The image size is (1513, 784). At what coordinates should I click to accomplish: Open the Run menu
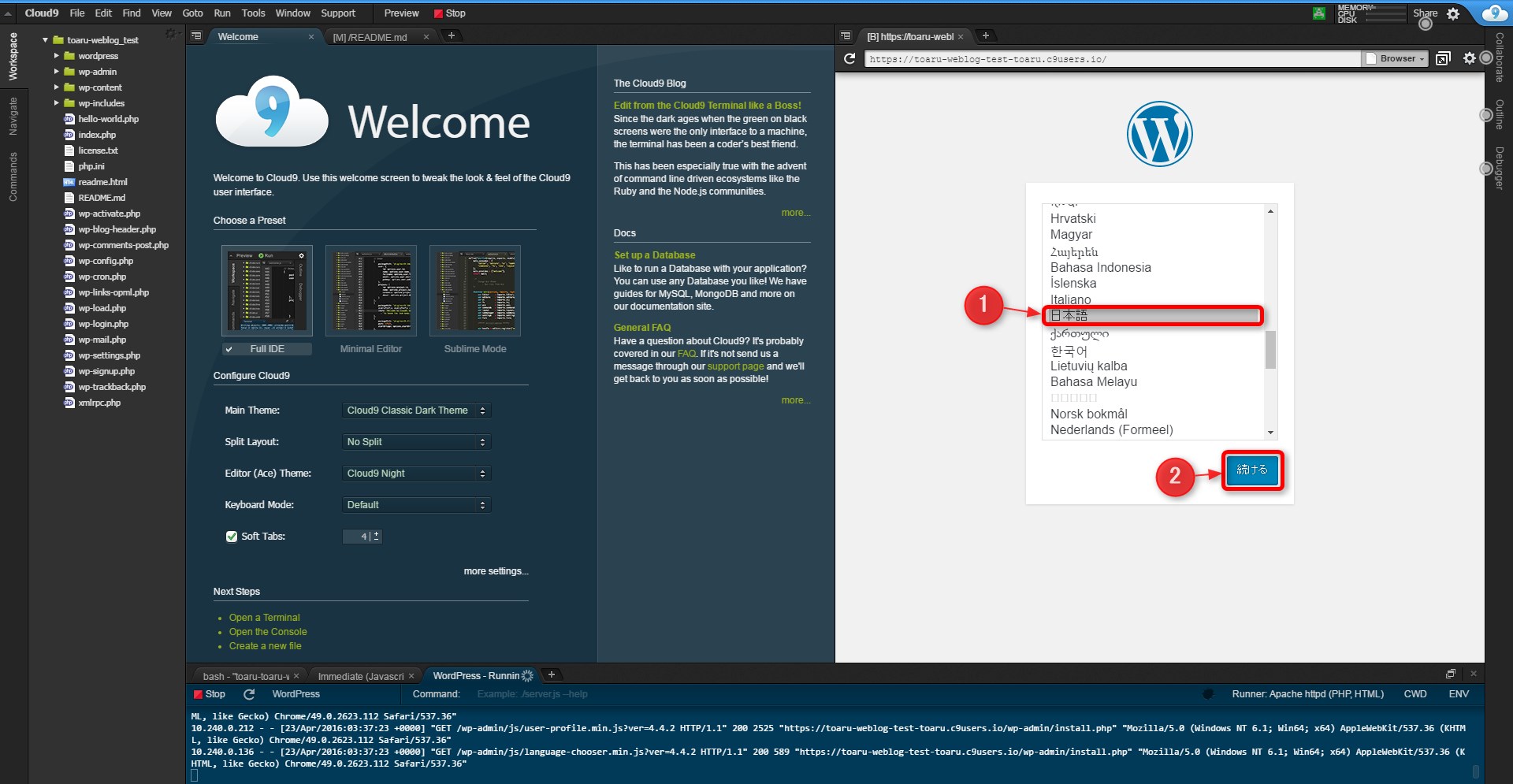pyautogui.click(x=222, y=13)
